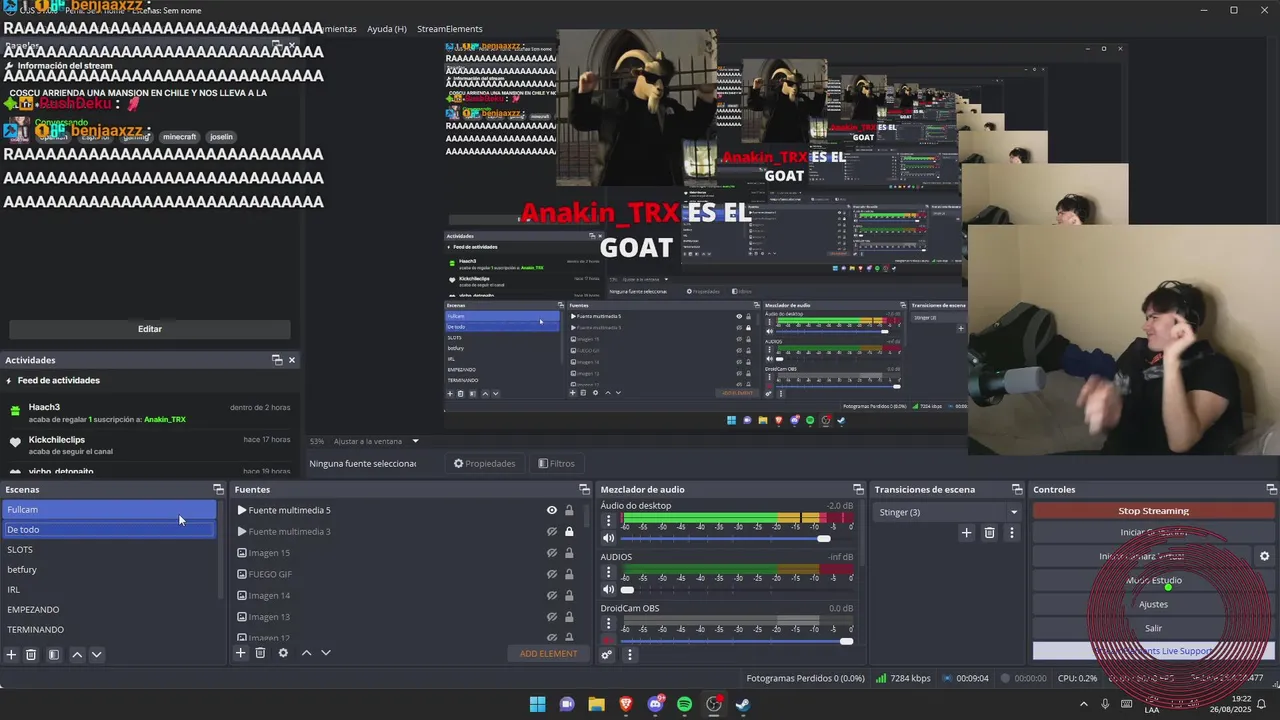Open the Áudio do desktop channel options menu
Screen dimensions: 1280x720
[608, 521]
